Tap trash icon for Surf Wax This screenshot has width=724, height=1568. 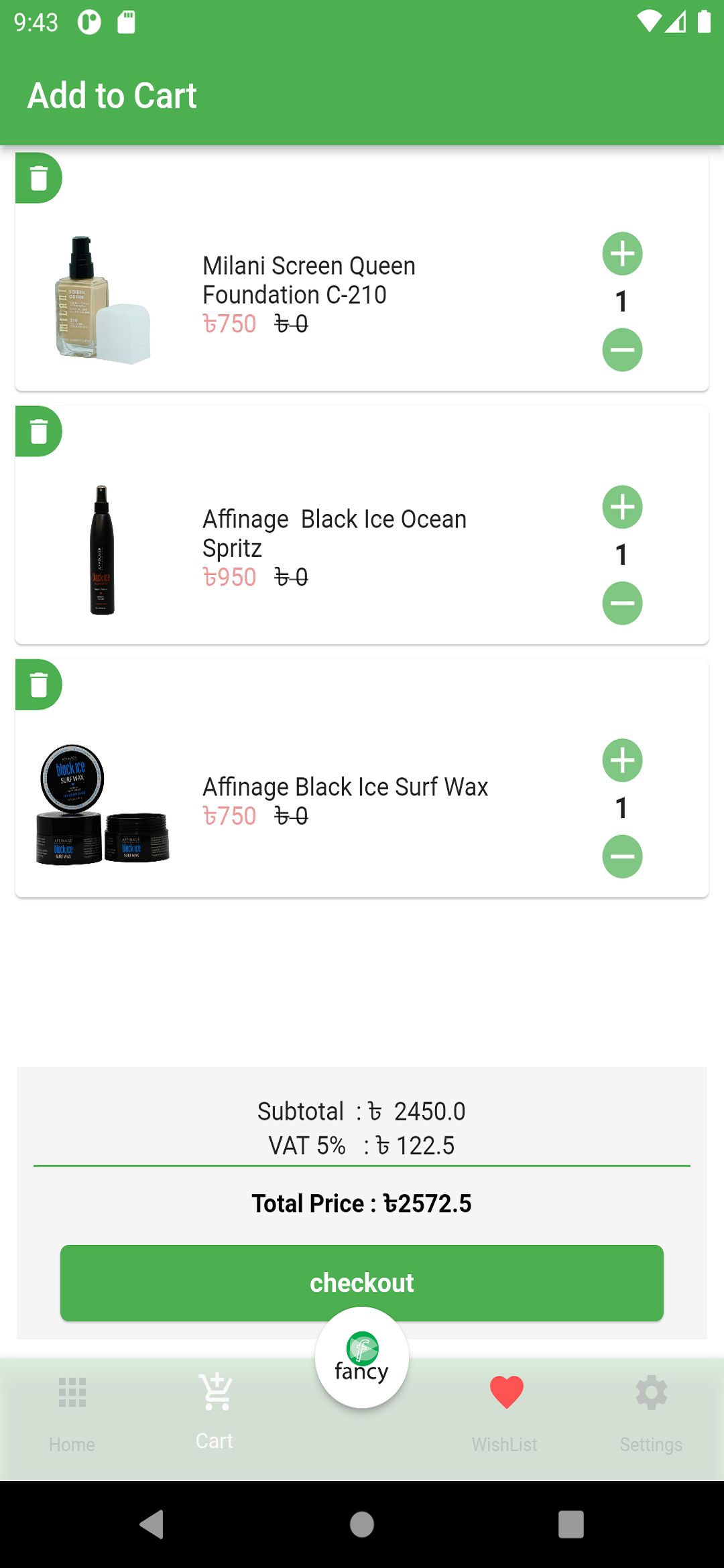click(39, 685)
